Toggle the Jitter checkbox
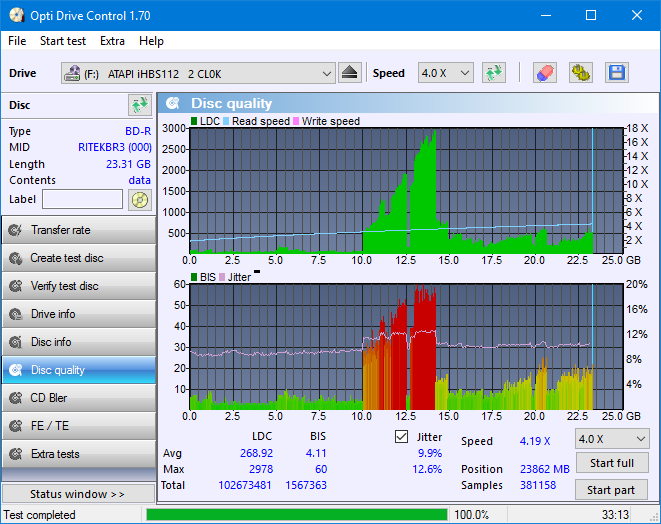Viewport: 661px width, 524px height. pos(401,437)
